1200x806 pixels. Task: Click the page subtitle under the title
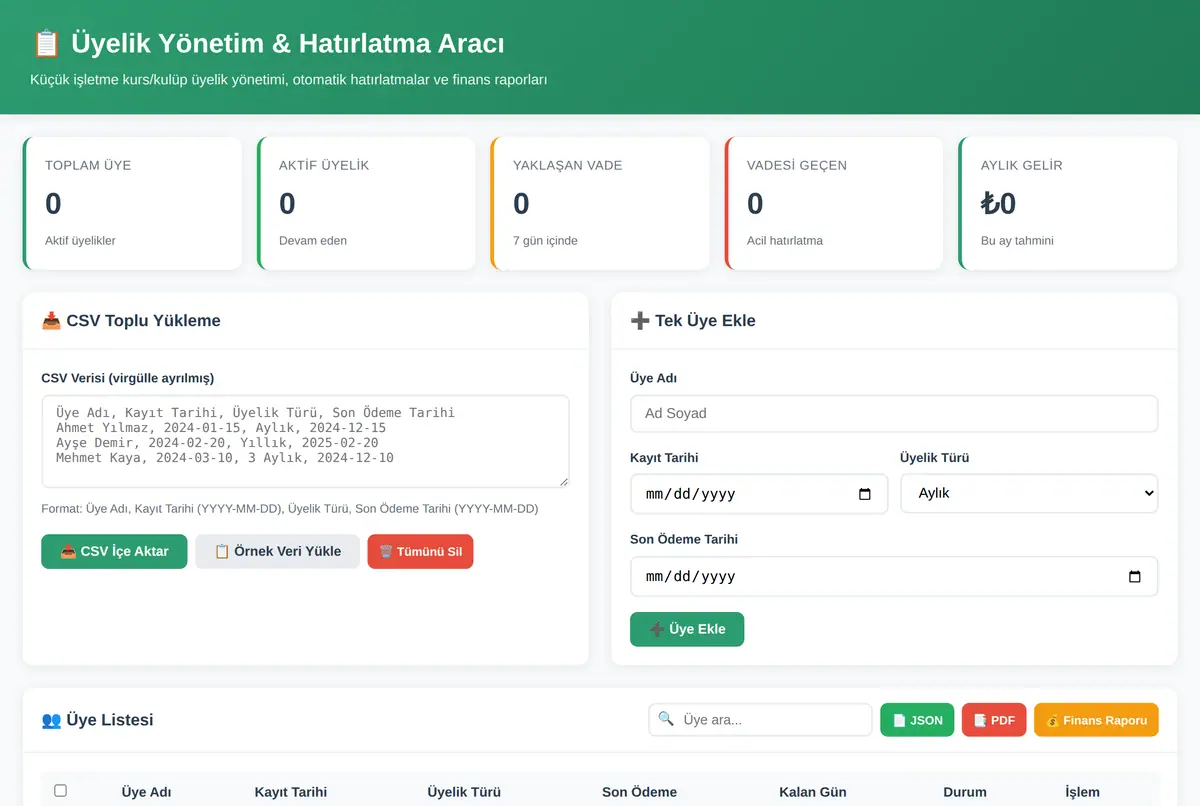289,79
